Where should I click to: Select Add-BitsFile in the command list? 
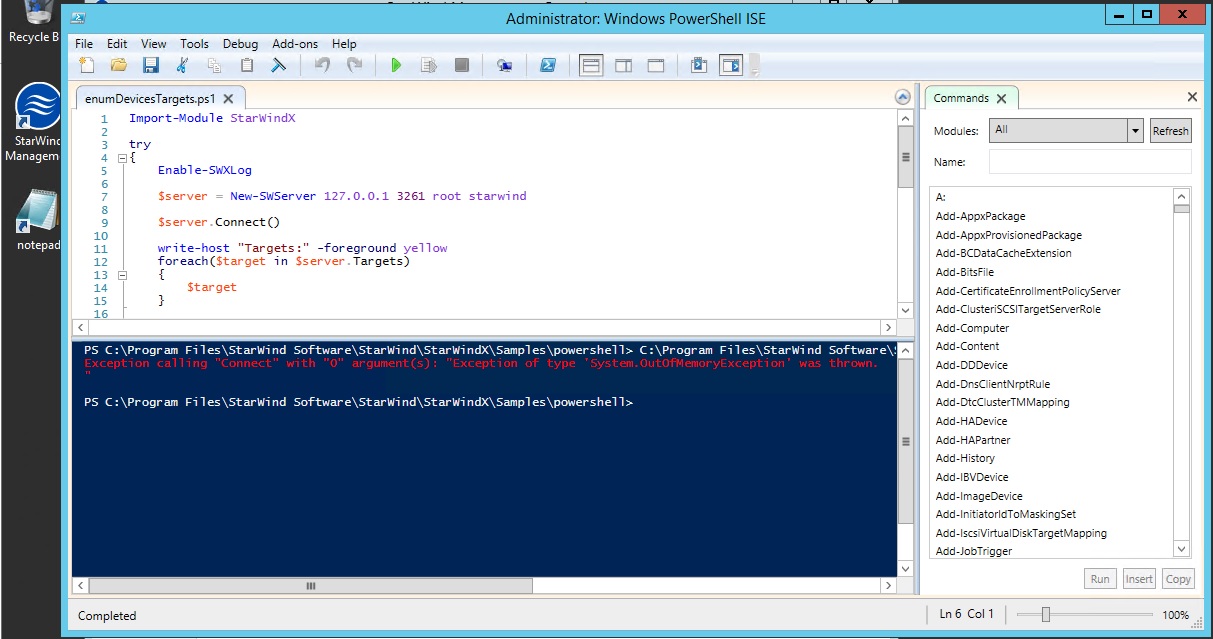(964, 272)
